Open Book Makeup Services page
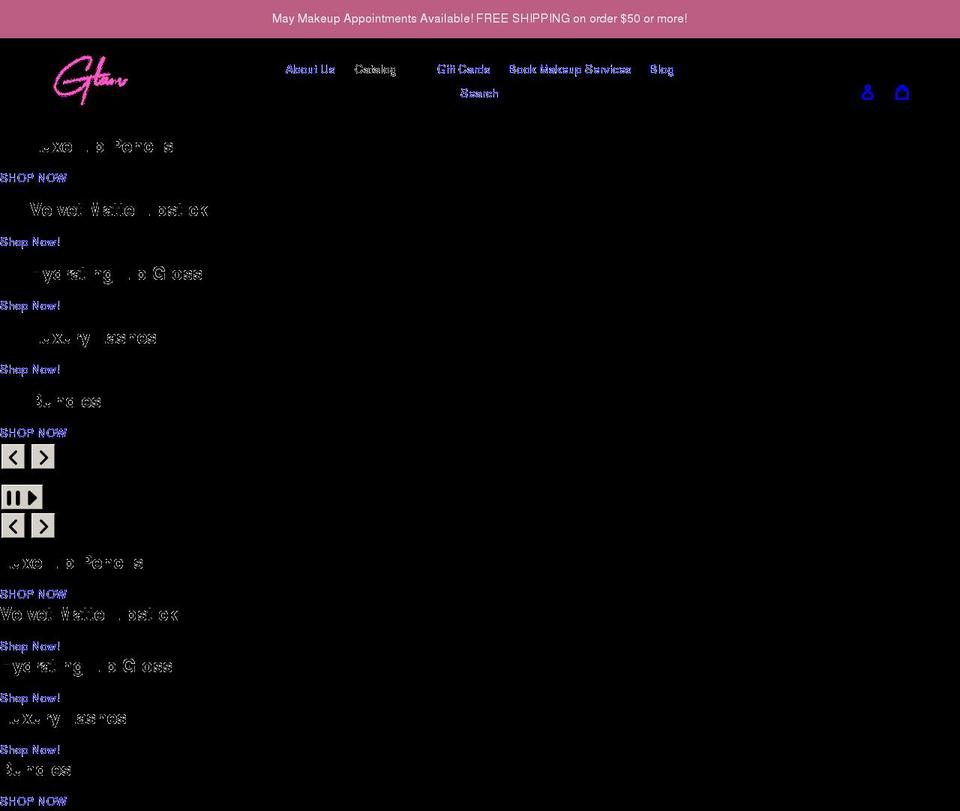960x811 pixels. (570, 69)
